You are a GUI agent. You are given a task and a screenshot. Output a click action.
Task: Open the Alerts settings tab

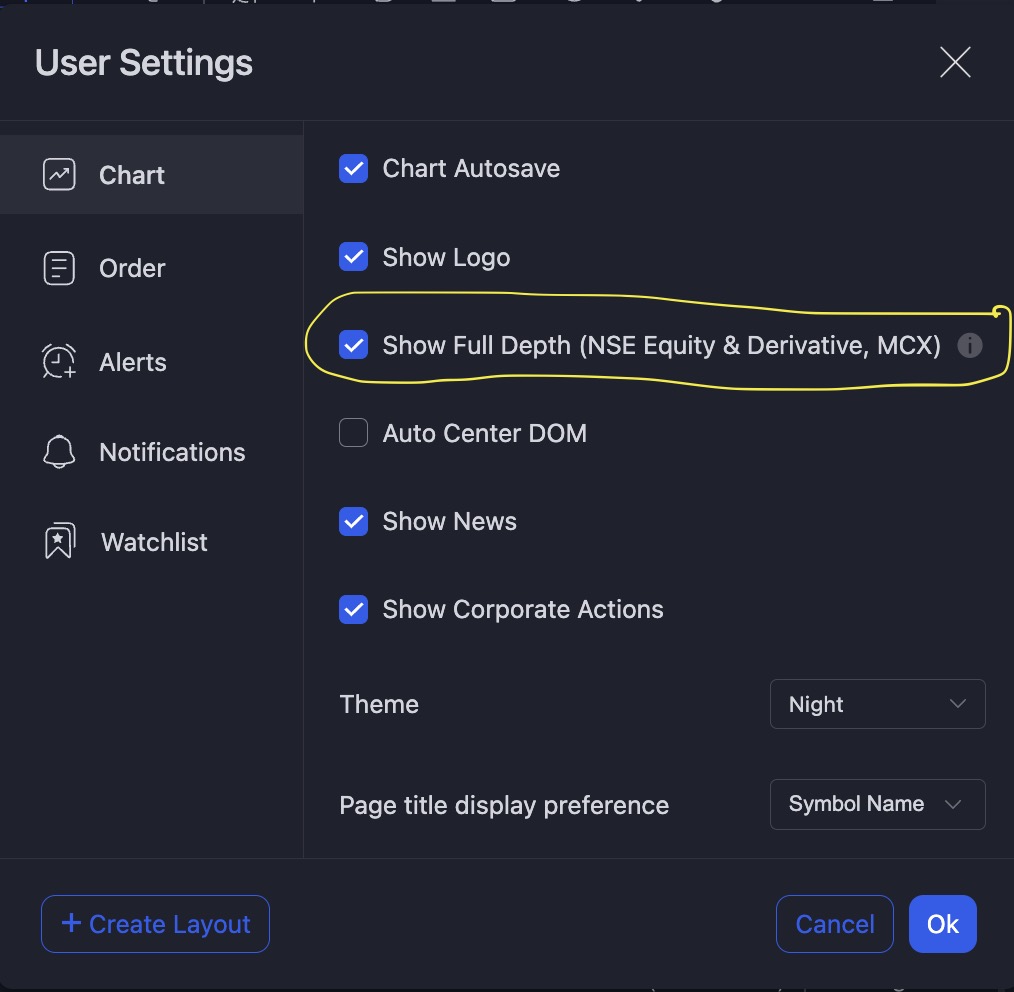132,362
